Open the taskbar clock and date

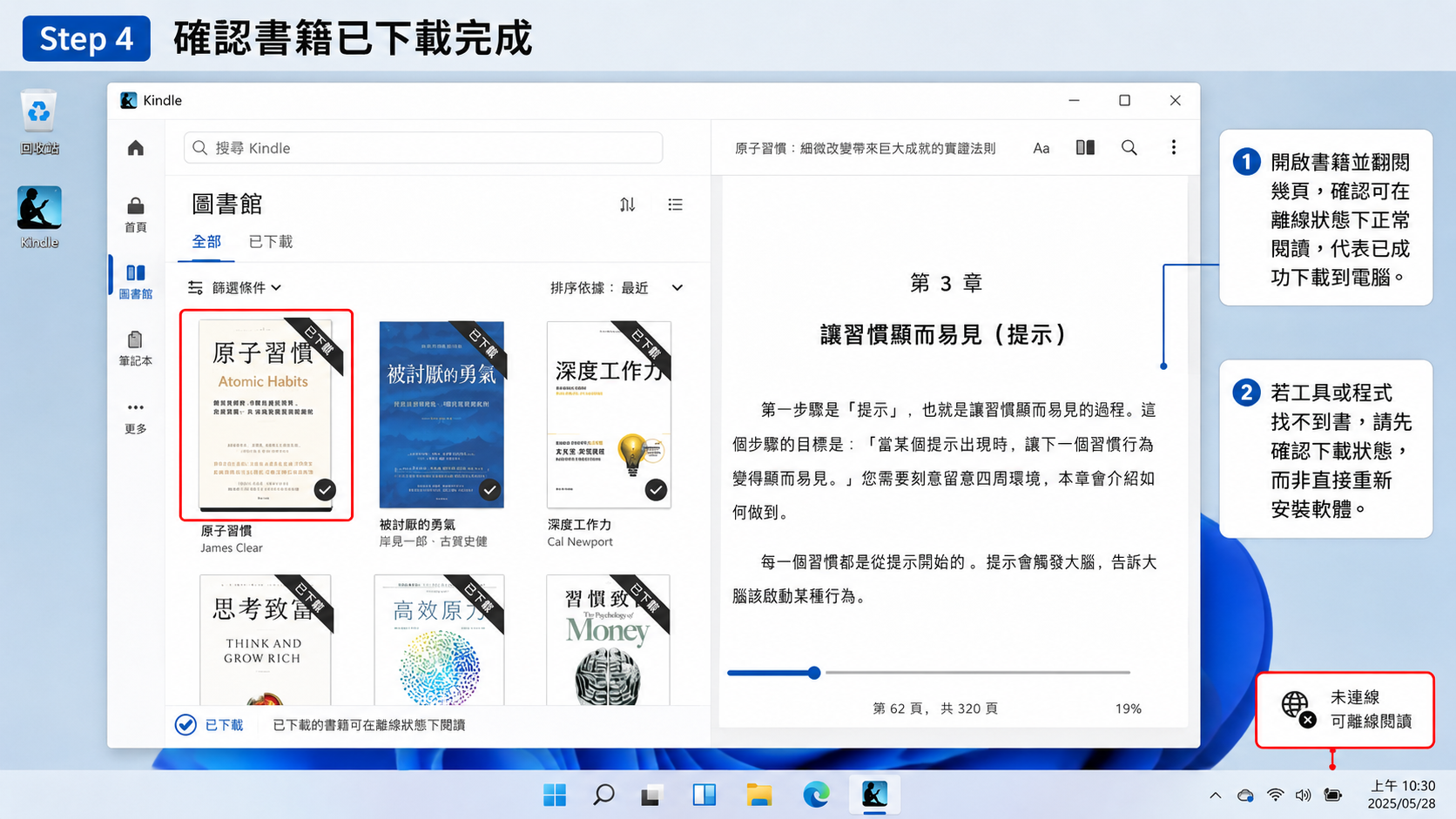coord(1401,795)
